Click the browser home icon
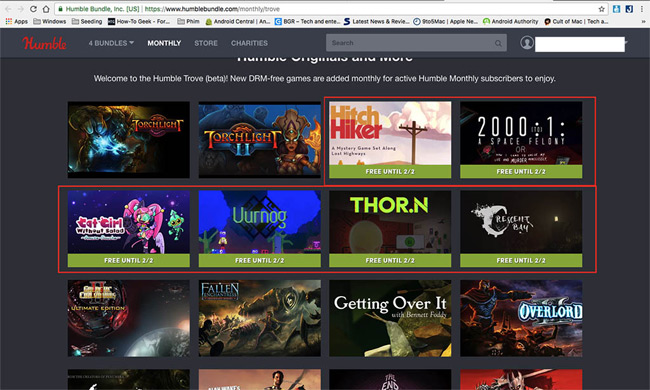This screenshot has height=390, width=650. (46, 9)
